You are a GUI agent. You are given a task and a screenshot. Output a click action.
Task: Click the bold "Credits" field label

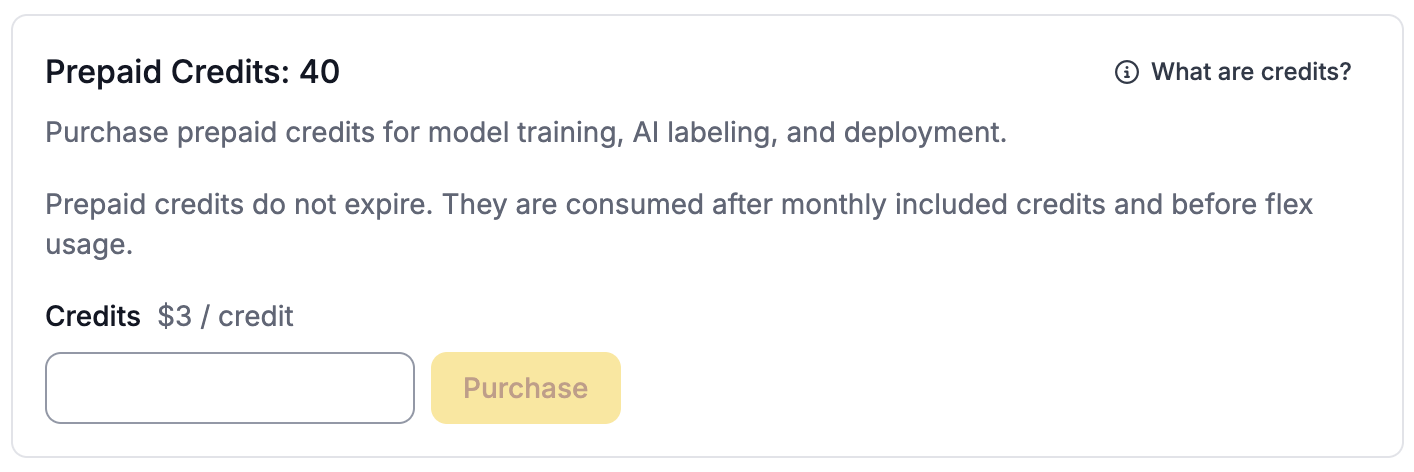[x=93, y=317]
